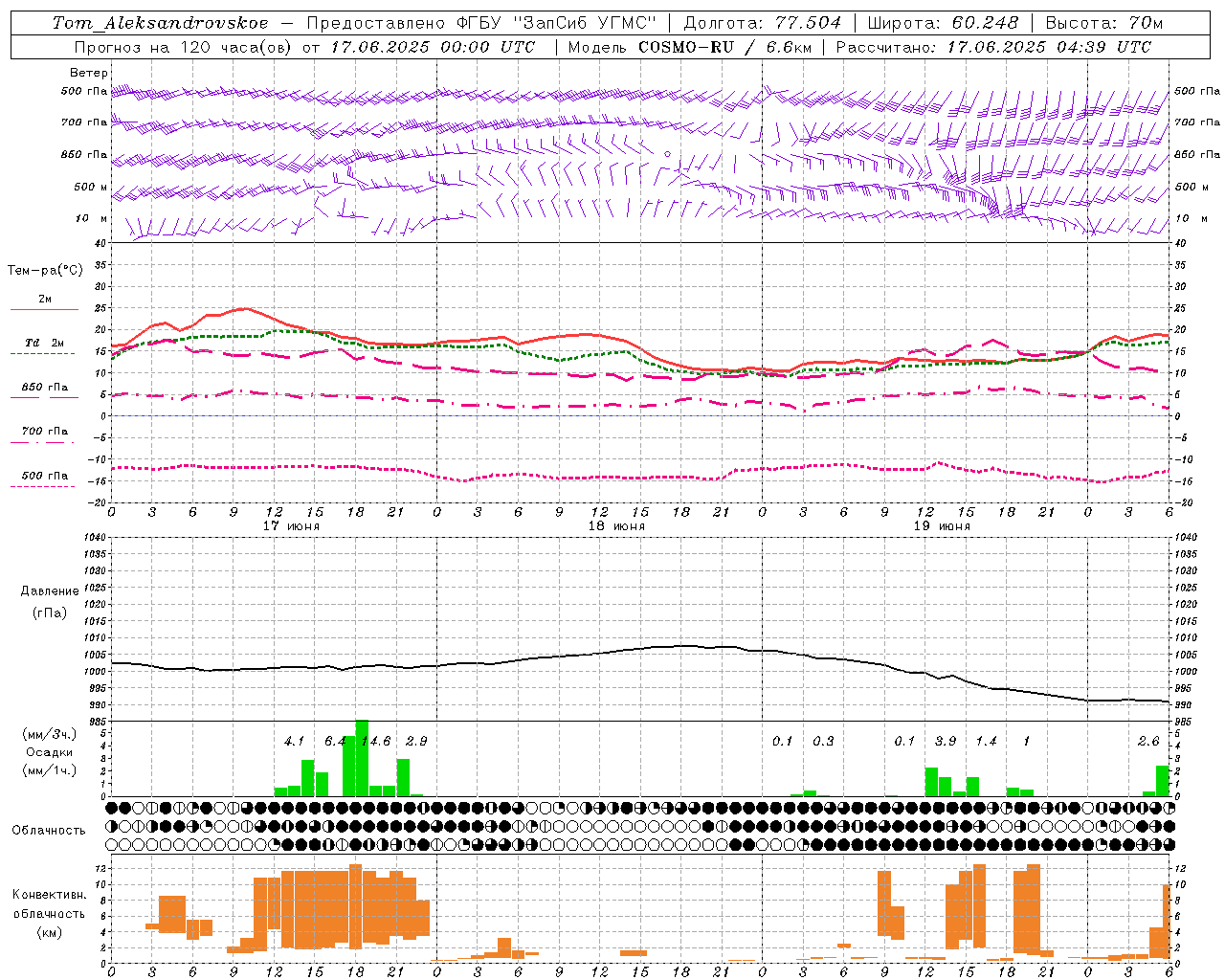
Task: Click the pink dotted line sample under '500 гПа' legend
Action: click(42, 486)
